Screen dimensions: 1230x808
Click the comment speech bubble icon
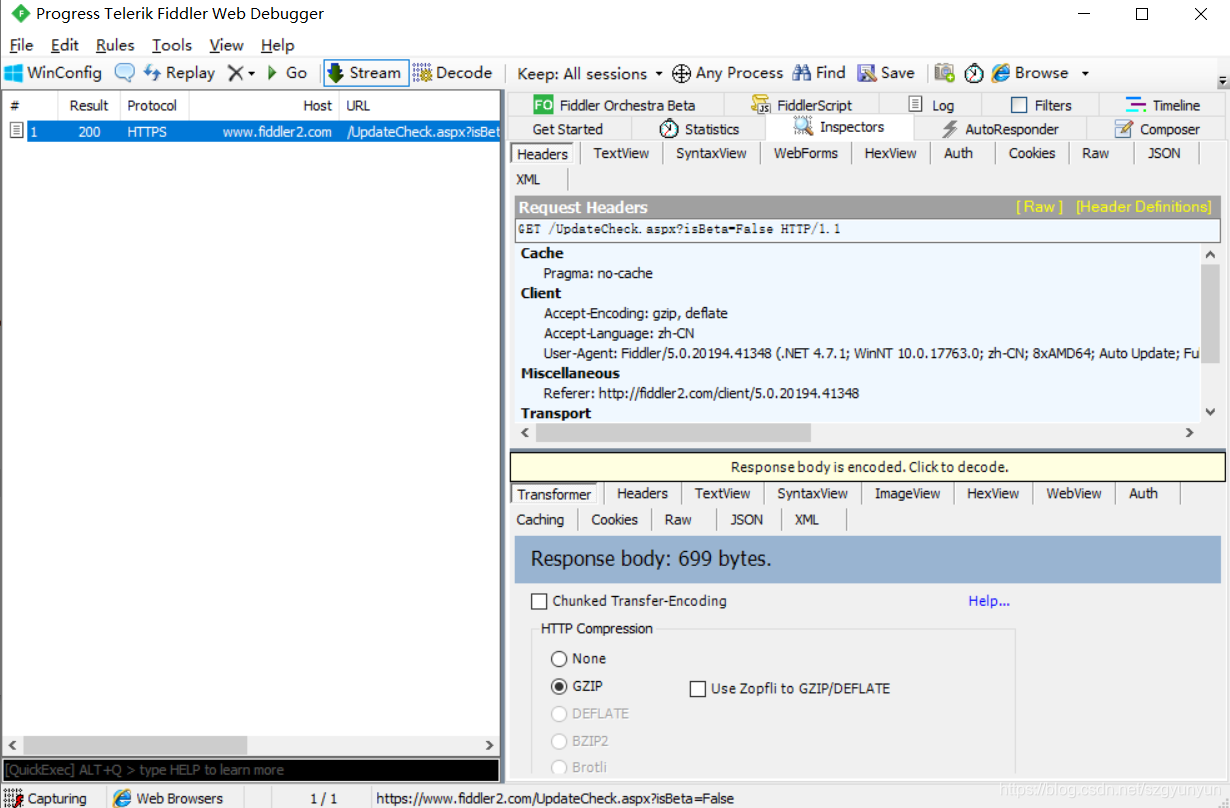(124, 73)
